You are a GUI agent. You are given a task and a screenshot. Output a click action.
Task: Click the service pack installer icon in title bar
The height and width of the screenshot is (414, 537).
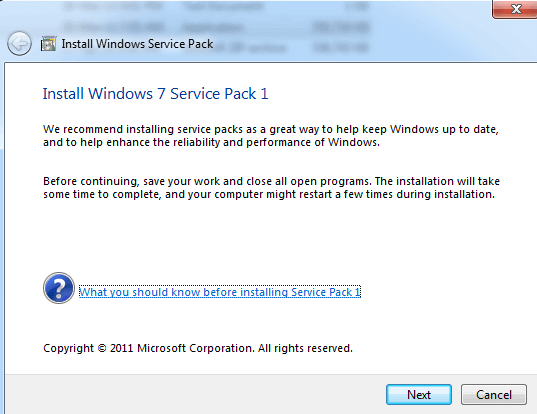[48, 44]
